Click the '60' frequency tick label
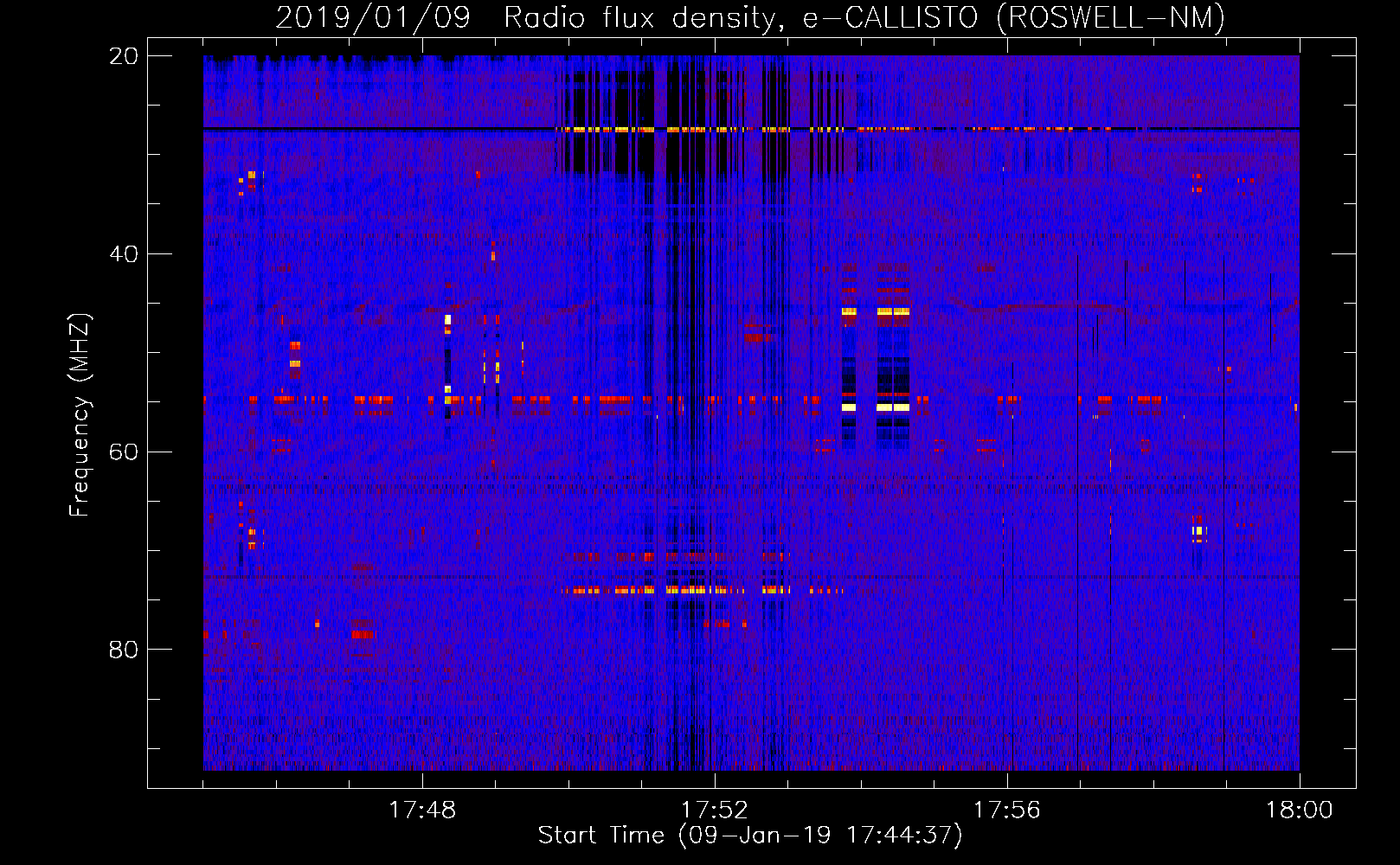Image resolution: width=1400 pixels, height=865 pixels. pos(124,452)
